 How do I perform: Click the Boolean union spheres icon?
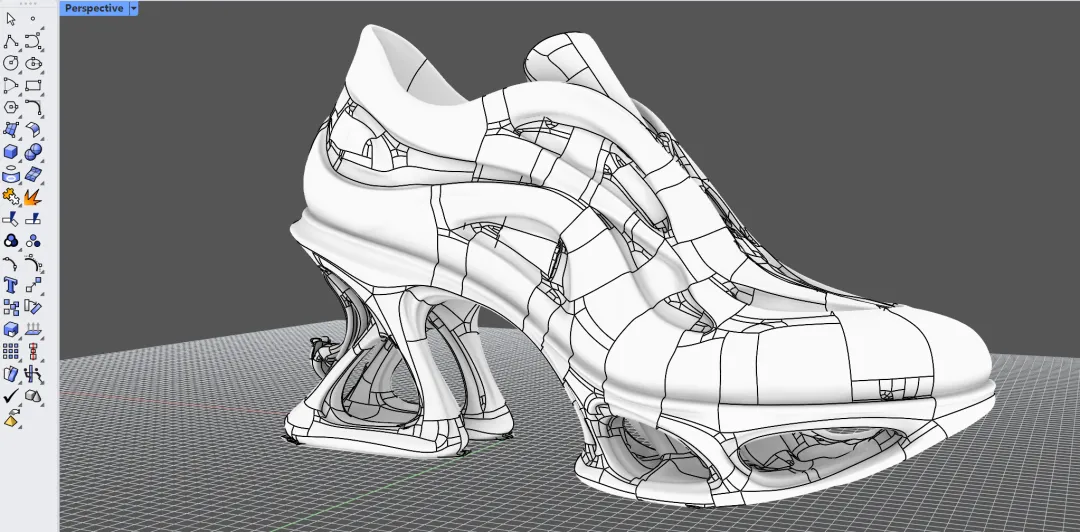tap(33, 152)
